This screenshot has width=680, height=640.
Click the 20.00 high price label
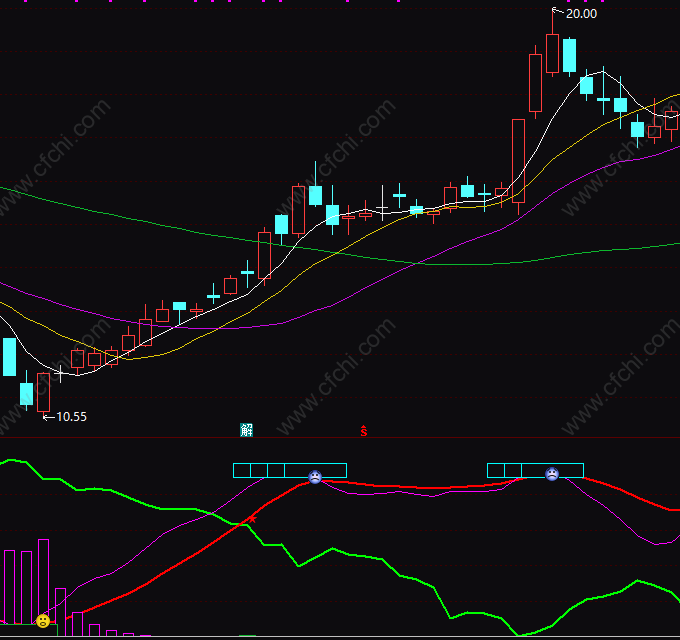581,14
